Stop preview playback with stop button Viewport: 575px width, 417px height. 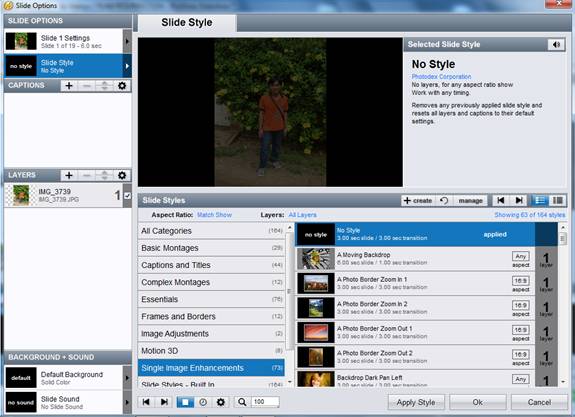(x=185, y=402)
